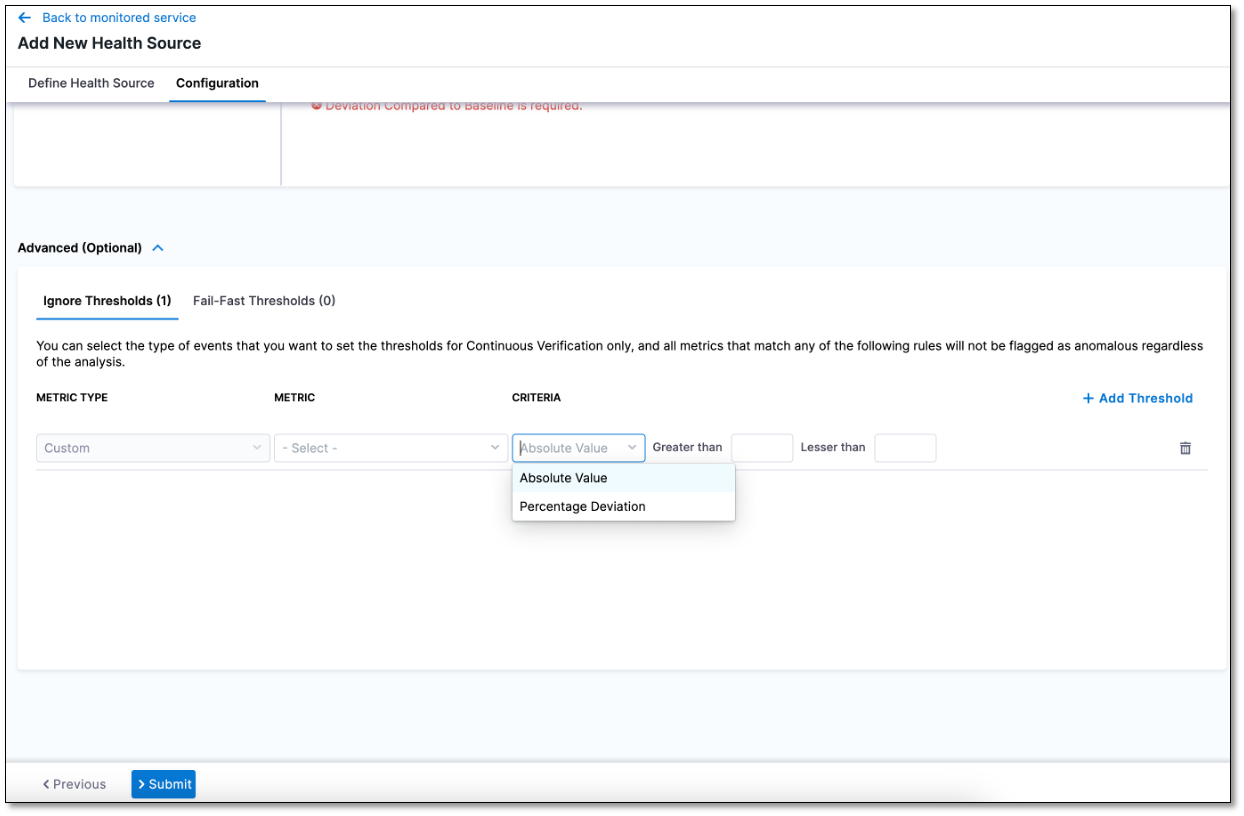This screenshot has width=1244, height=816.
Task: Switch to the Fail-Fast Thresholds (0) tab
Action: tap(264, 301)
